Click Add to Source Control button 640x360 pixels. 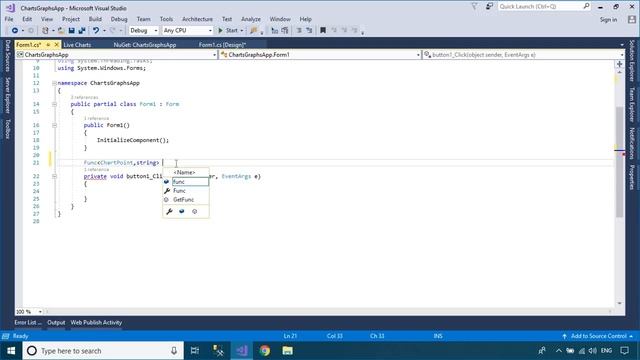(x=598, y=336)
